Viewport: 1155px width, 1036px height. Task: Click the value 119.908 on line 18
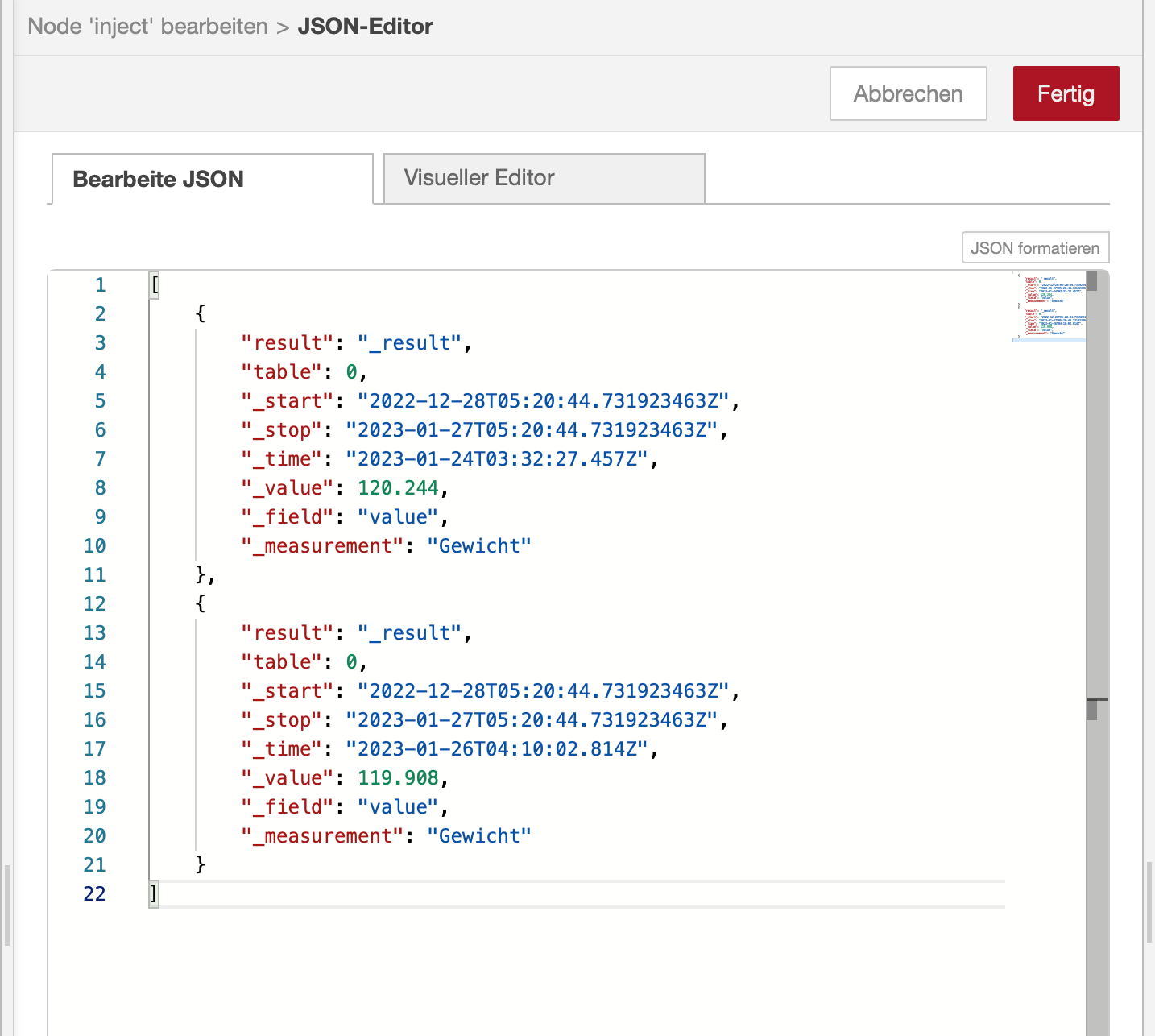398,777
